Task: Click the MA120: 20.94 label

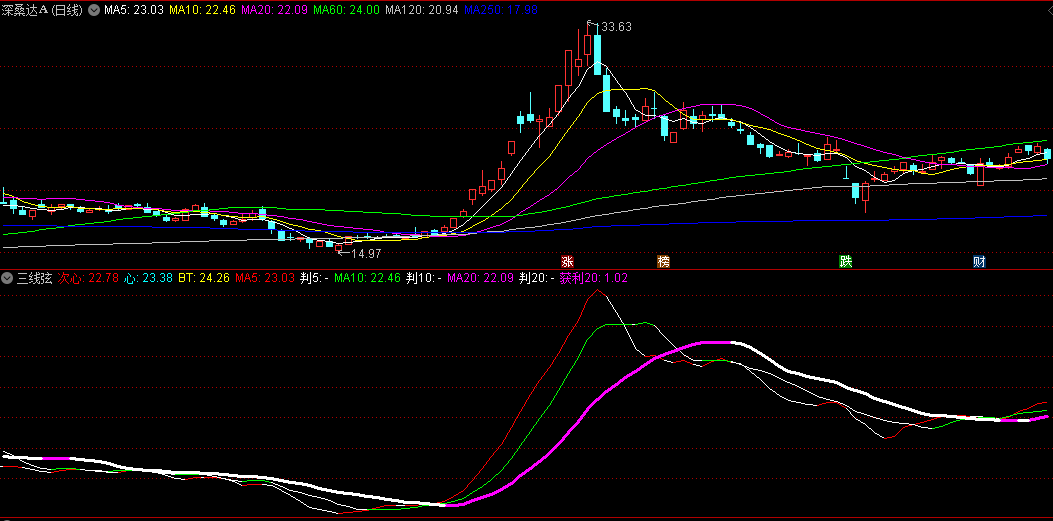Action: click(422, 10)
